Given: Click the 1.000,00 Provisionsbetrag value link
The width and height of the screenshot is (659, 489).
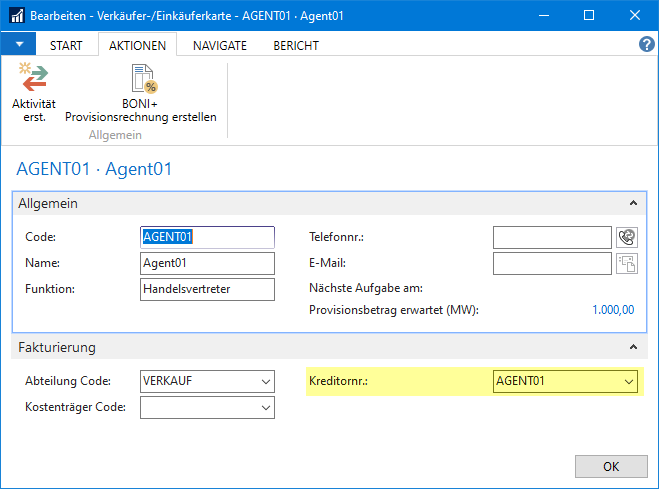Looking at the screenshot, I should coord(610,310).
